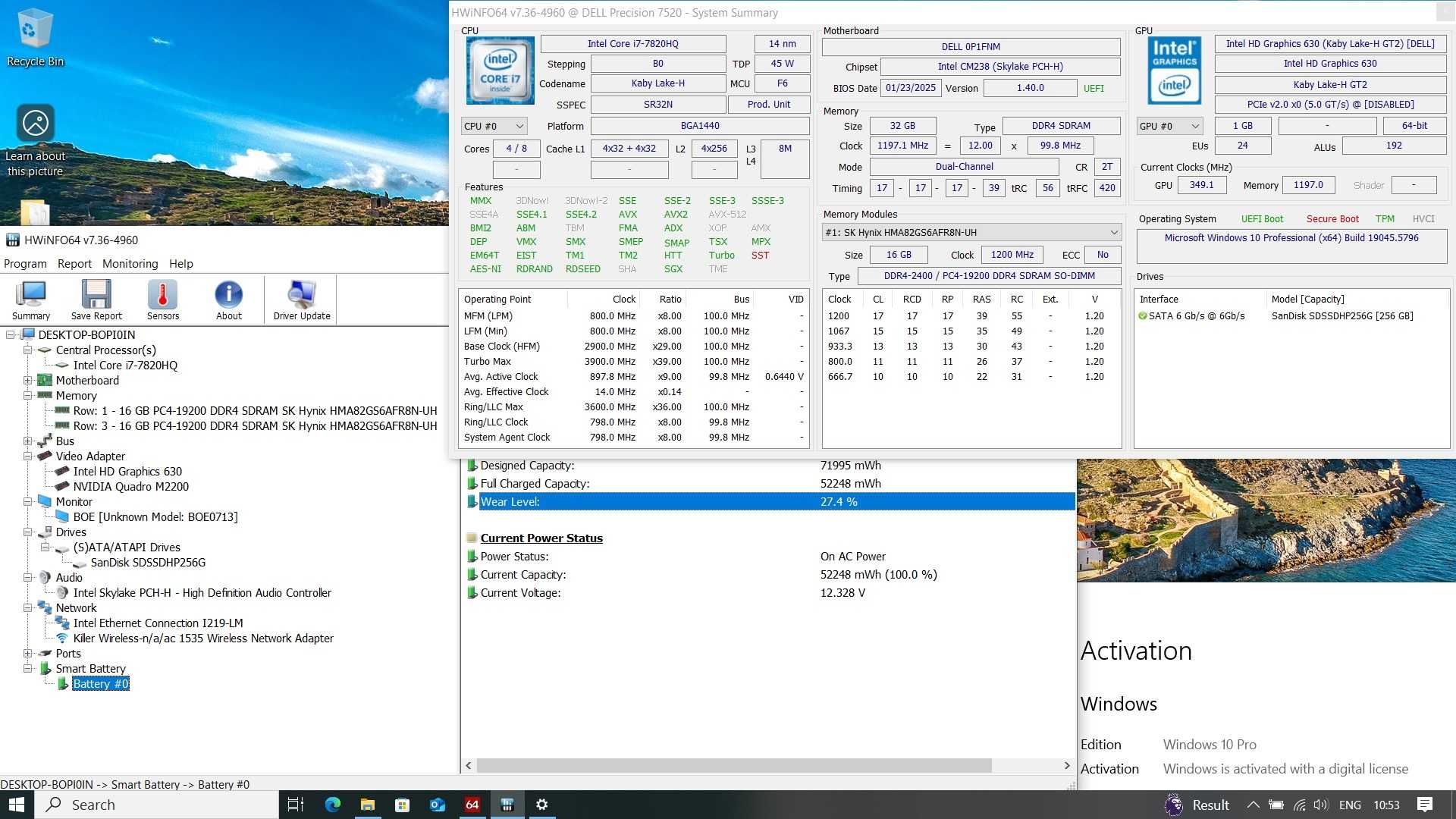The width and height of the screenshot is (1456, 819).
Task: Select NVIDIA Quadro M2200 tree item
Action: [x=131, y=486]
